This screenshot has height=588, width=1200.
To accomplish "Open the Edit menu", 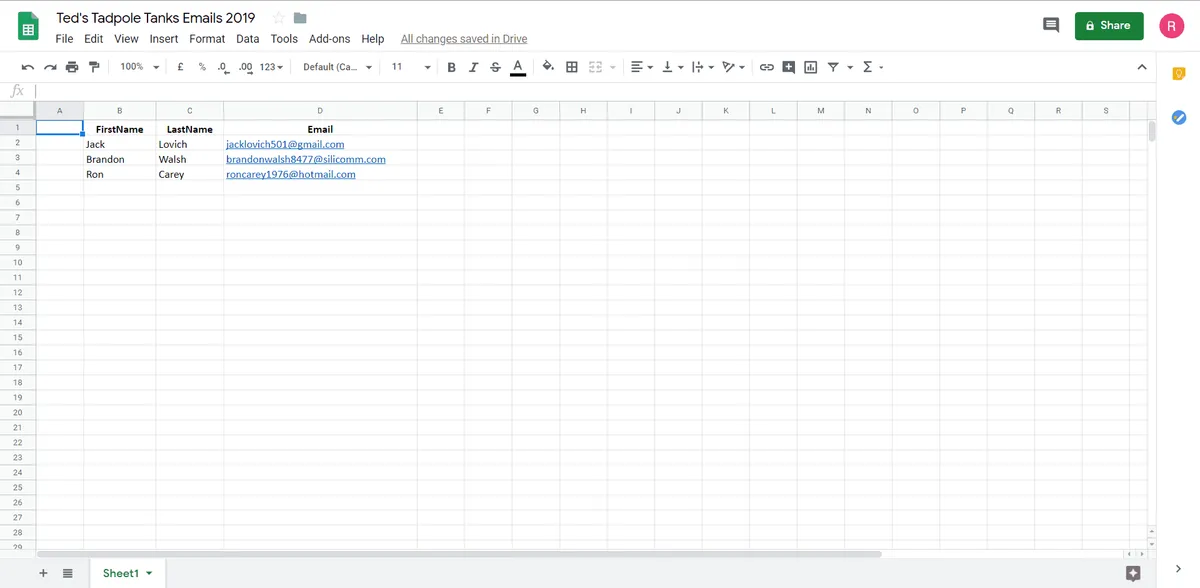I will 94,39.
